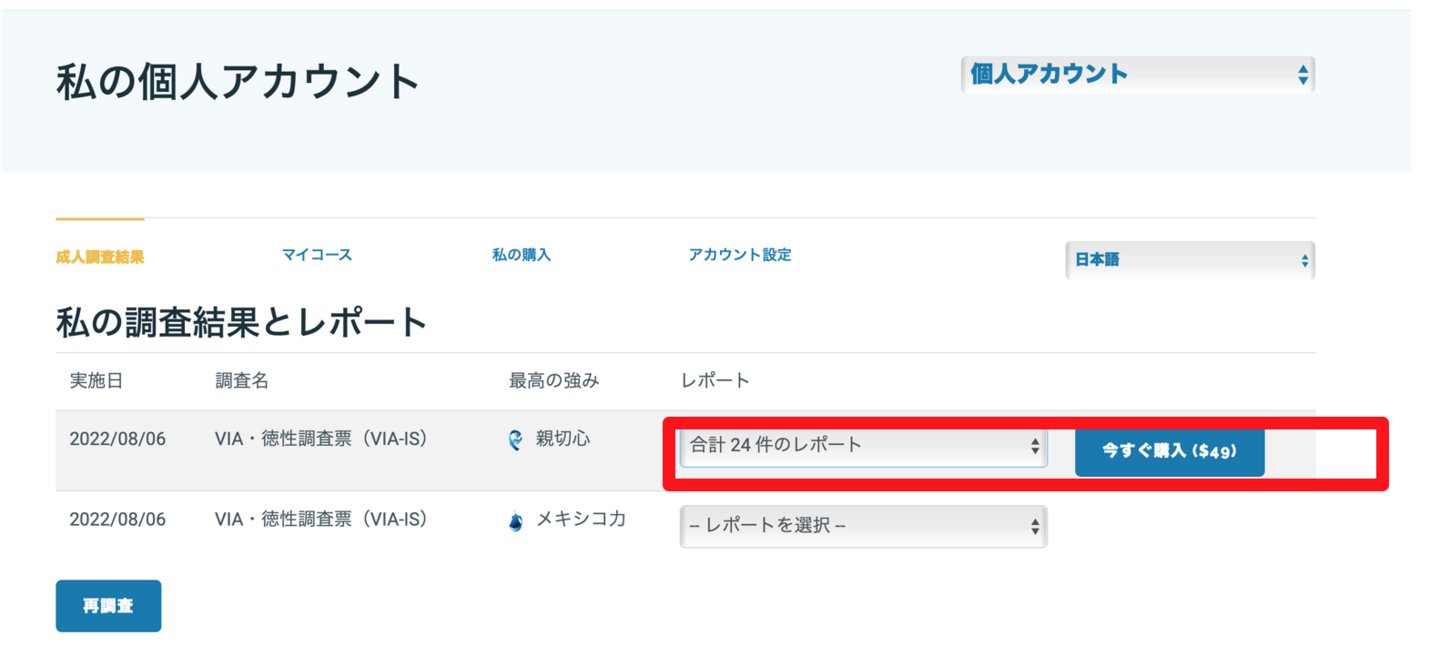This screenshot has height=666, width=1440.
Task: Click the メキシコカ strength icon
Action: click(515, 522)
